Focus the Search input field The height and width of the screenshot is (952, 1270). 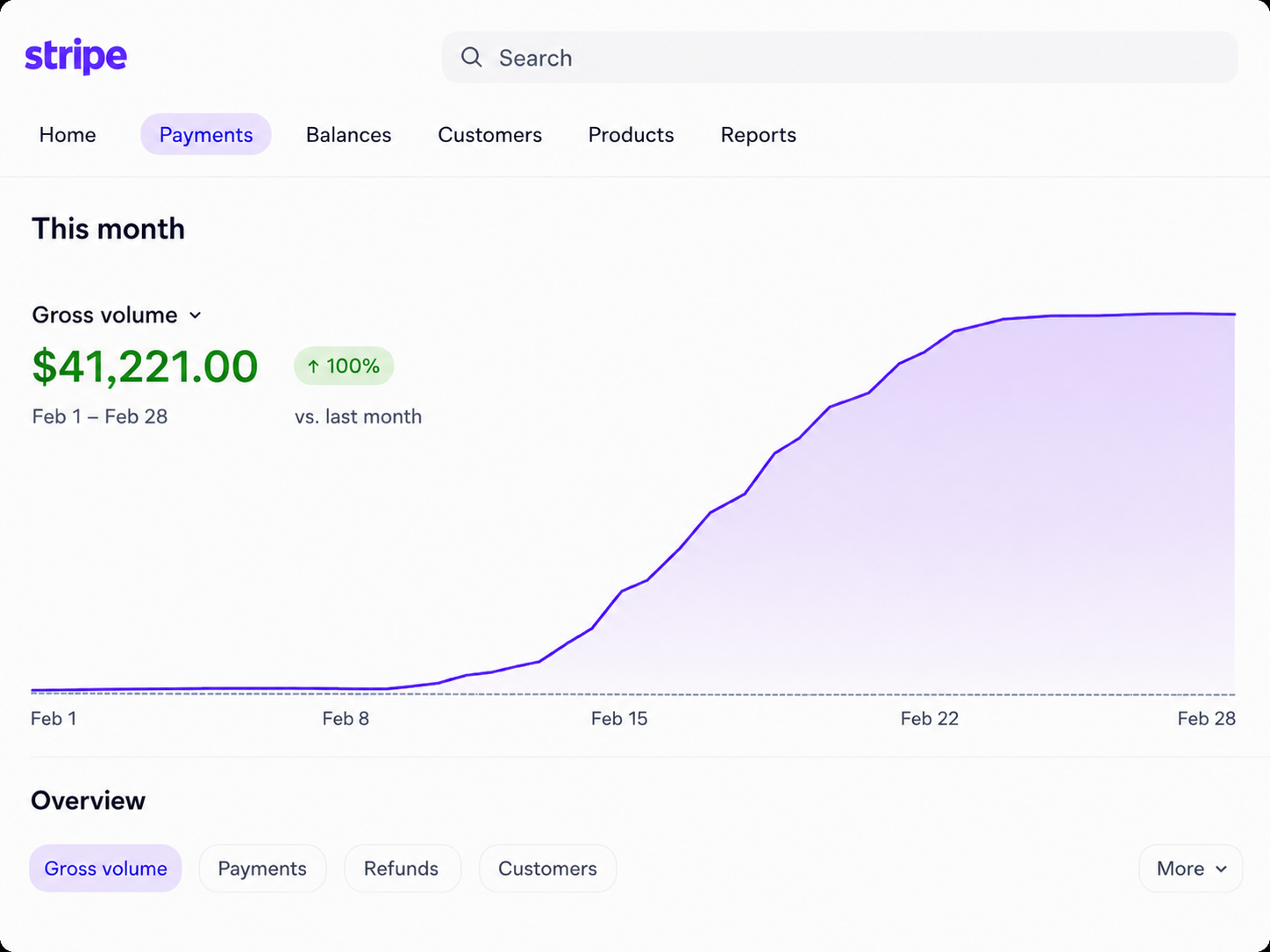tap(840, 58)
